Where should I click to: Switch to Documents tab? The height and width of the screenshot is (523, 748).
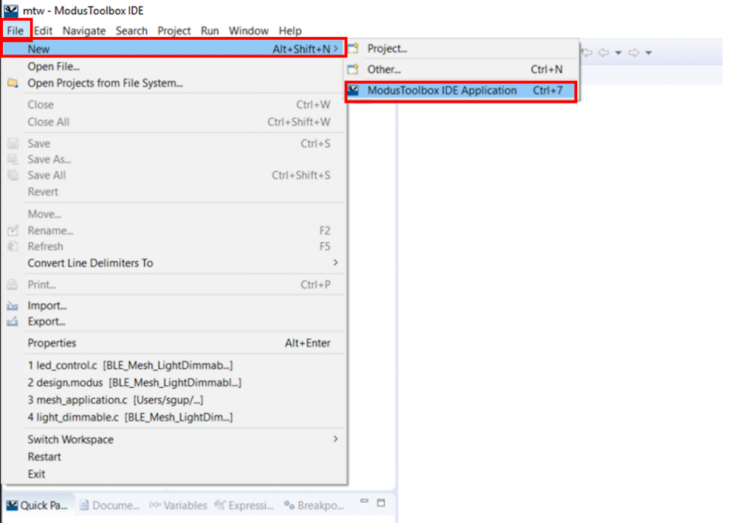point(110,505)
